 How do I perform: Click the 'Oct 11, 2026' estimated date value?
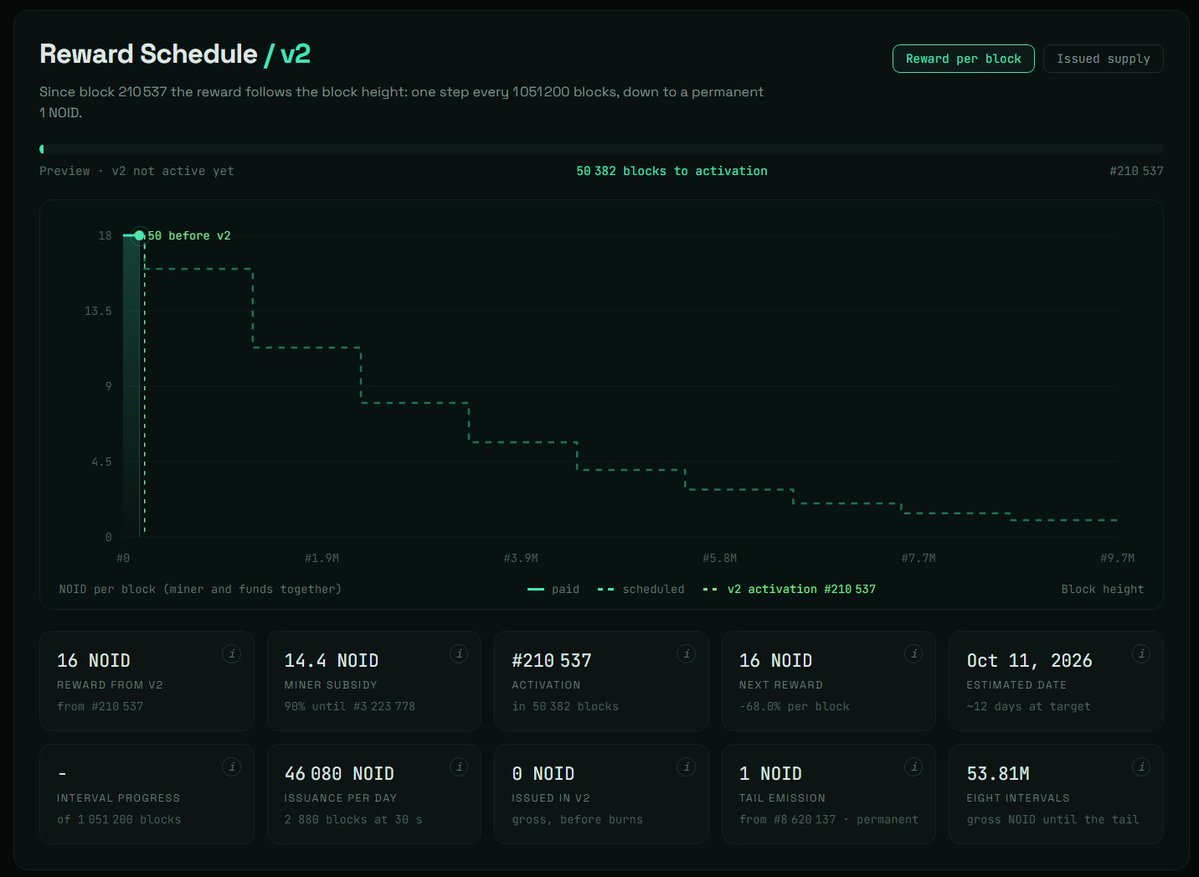[x=1029, y=661]
